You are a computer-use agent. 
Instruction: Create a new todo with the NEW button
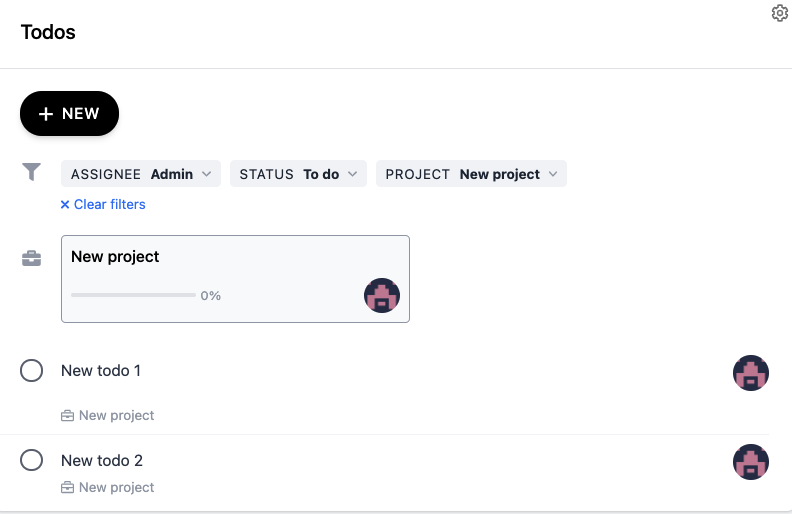[x=69, y=114]
